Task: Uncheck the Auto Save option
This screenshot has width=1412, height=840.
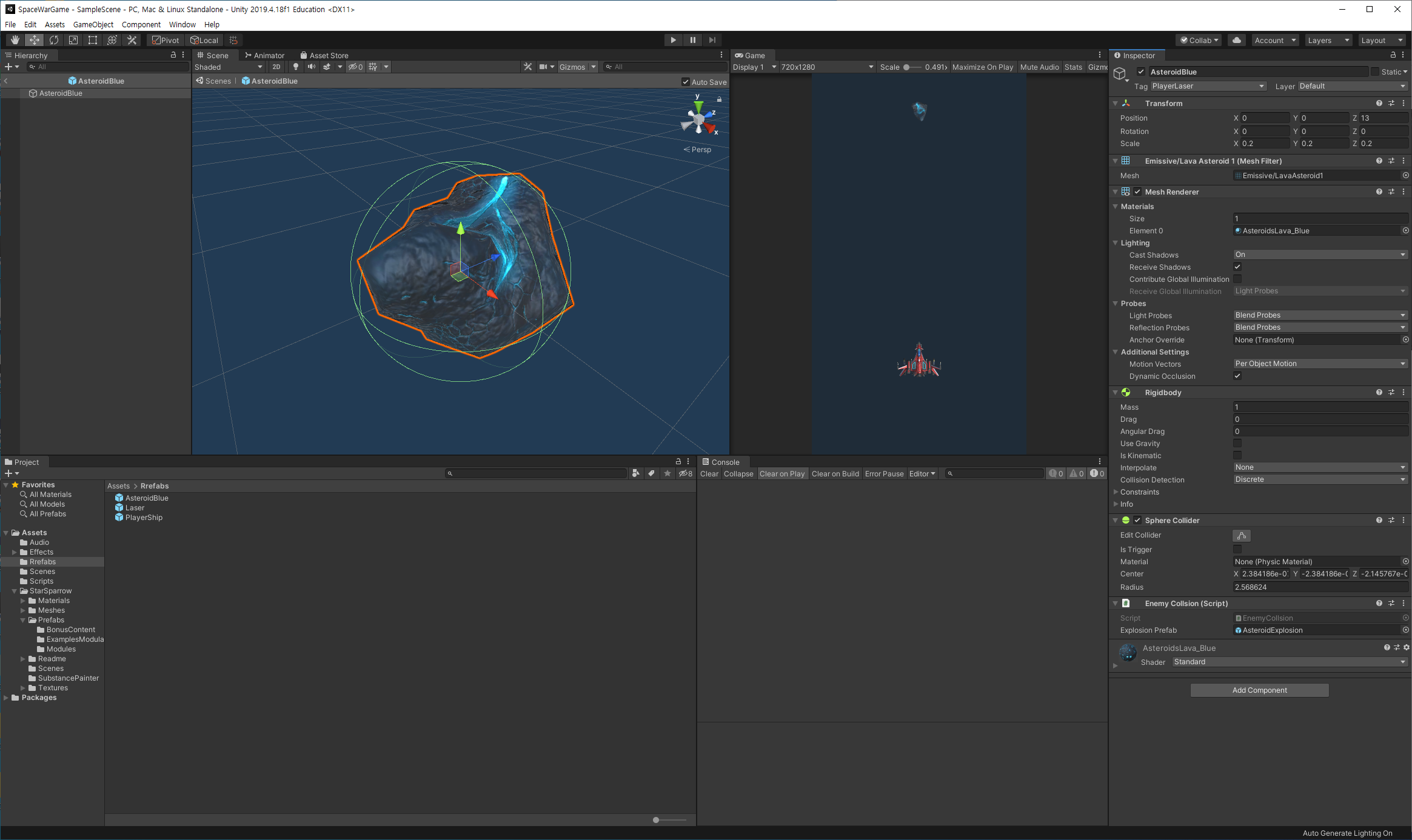Action: point(686,82)
